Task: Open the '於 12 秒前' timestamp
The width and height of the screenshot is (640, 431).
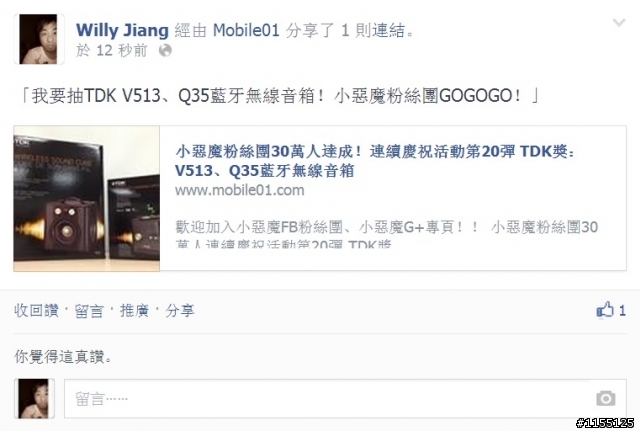Action: (x=111, y=51)
